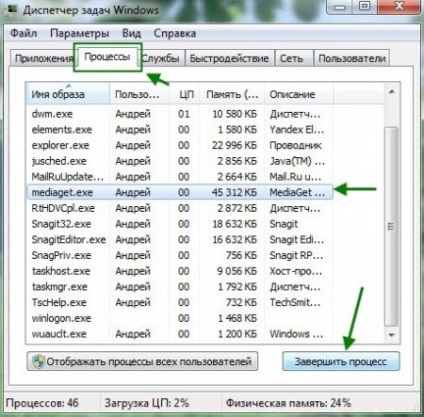Click the Завершить процесс button
Screen dimensions: 424x417
point(341,361)
